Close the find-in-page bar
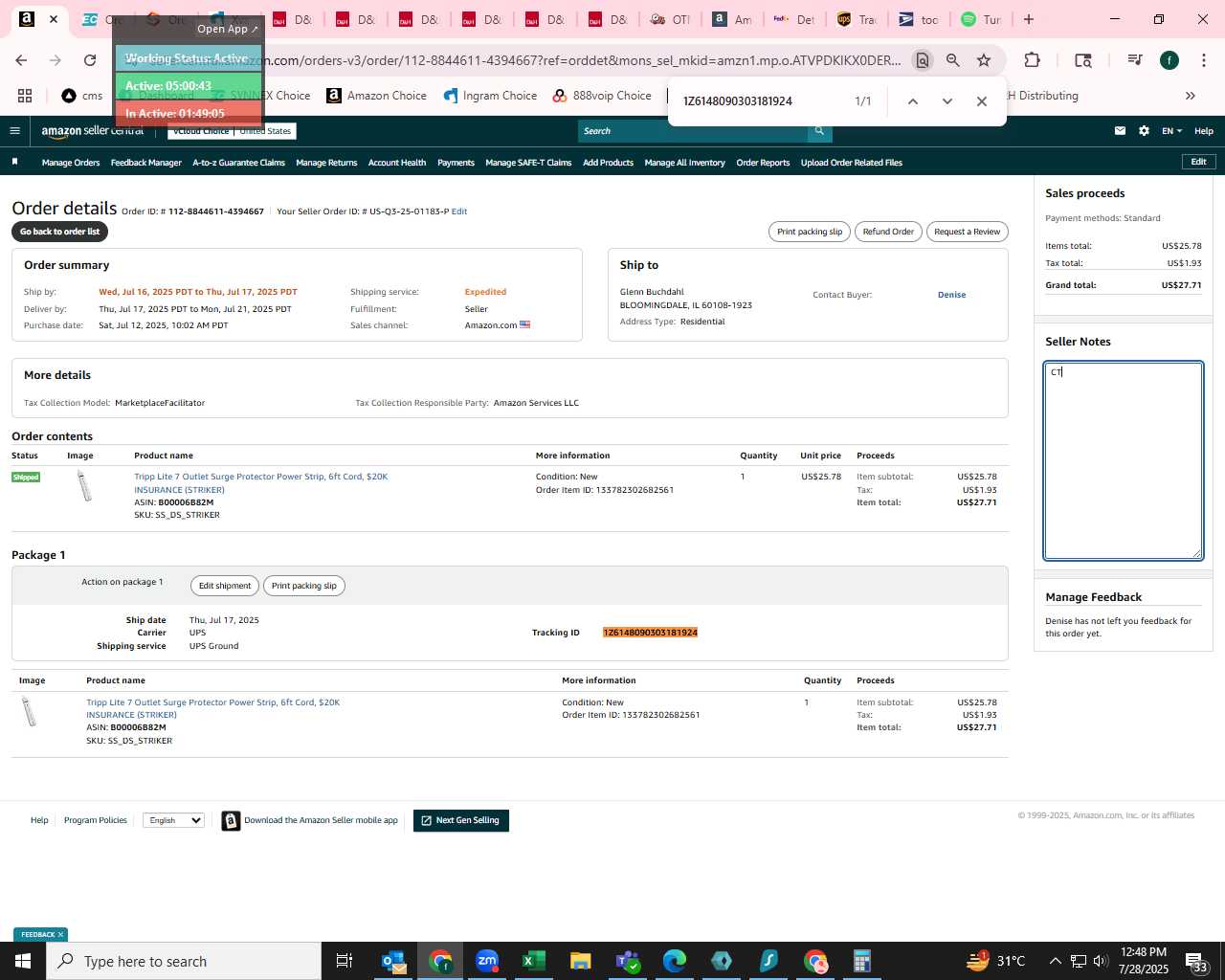 [981, 100]
